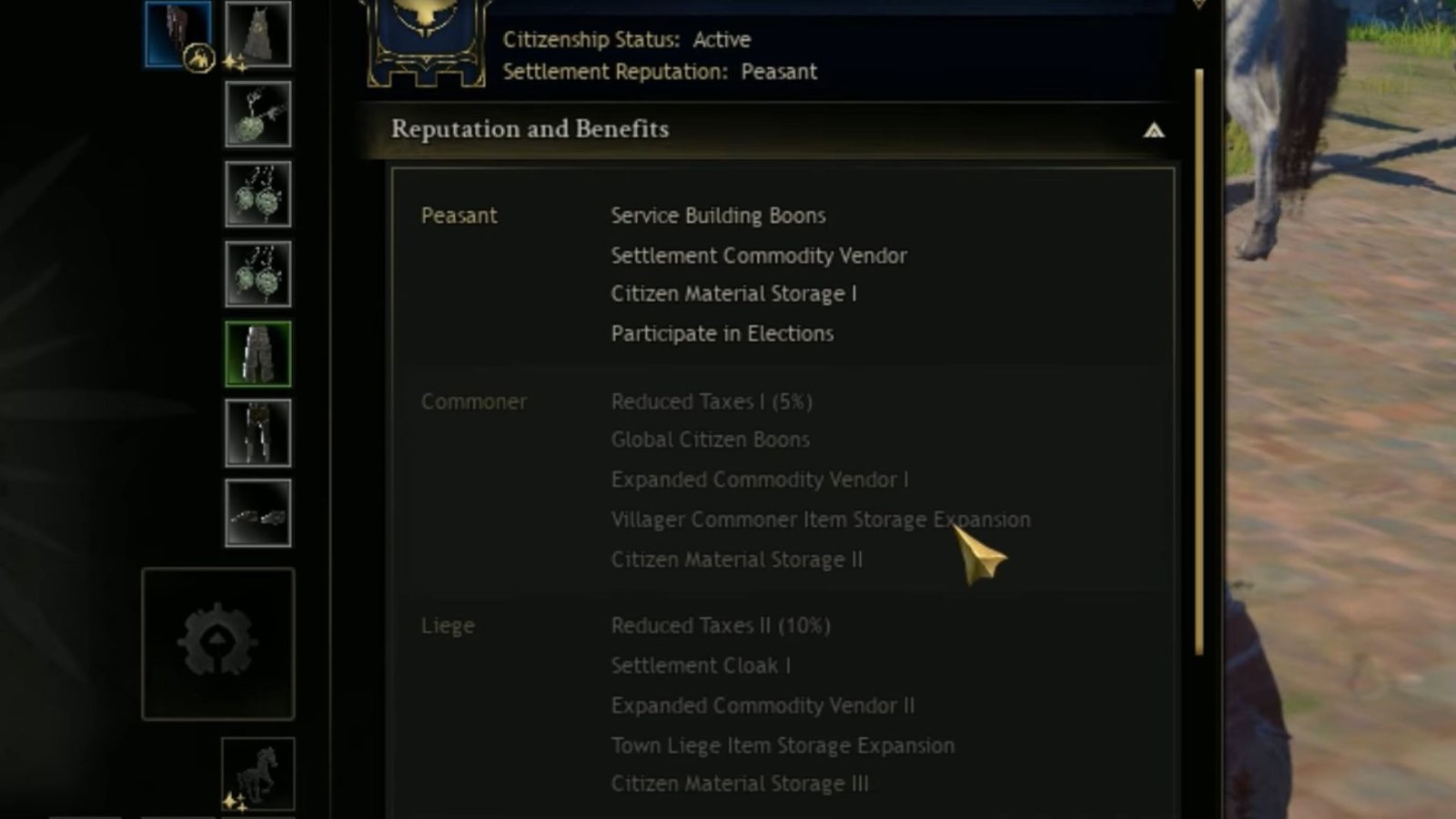Select the gloves equipment slot
The image size is (1456, 819).
click(x=258, y=511)
